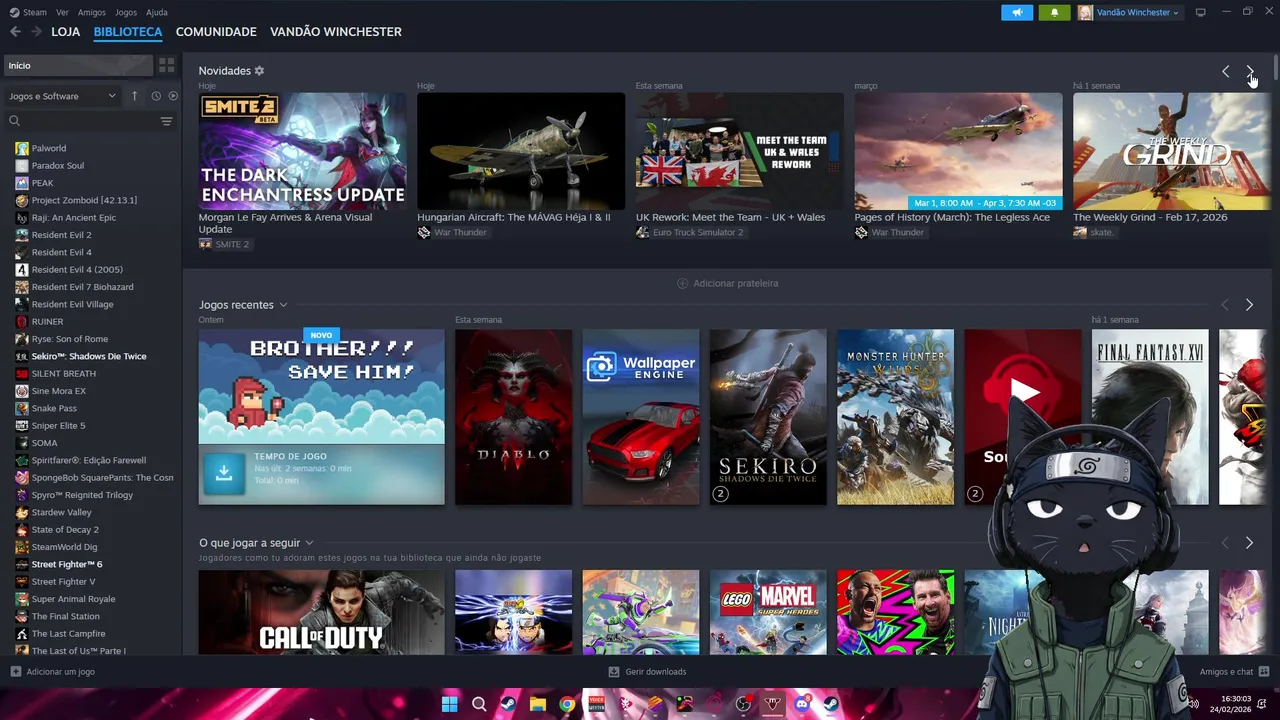
Task: Open File Explorer from the taskbar
Action: (538, 704)
